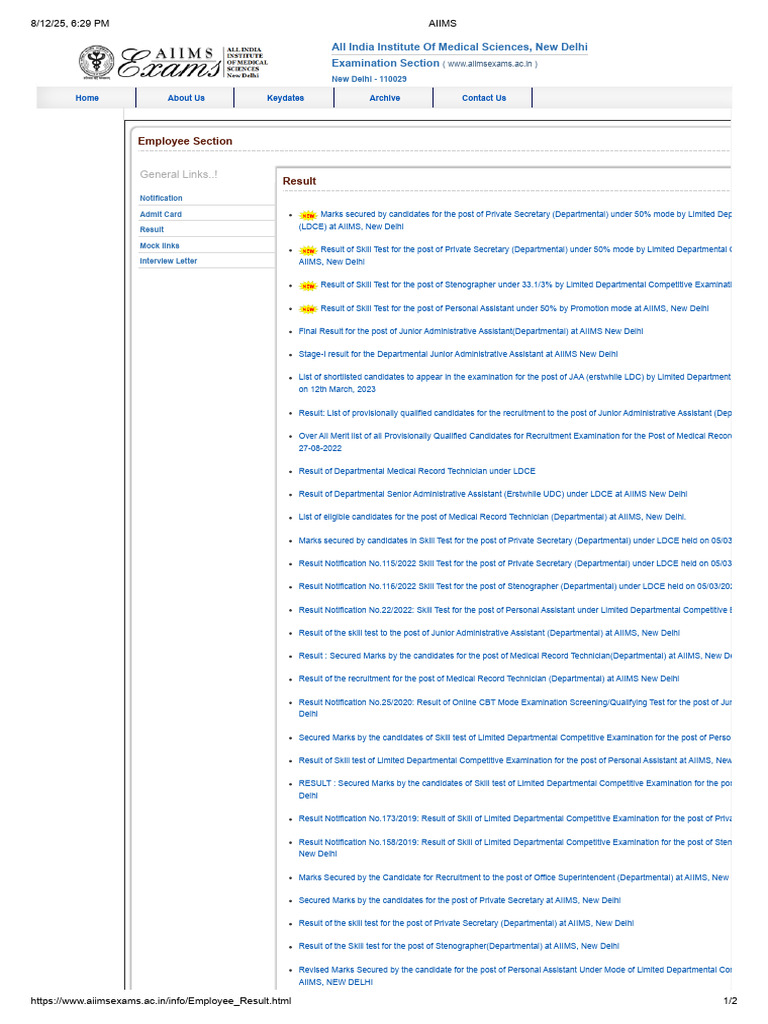Open the Home menu item
This screenshot has width=768, height=1024.
pyautogui.click(x=87, y=98)
